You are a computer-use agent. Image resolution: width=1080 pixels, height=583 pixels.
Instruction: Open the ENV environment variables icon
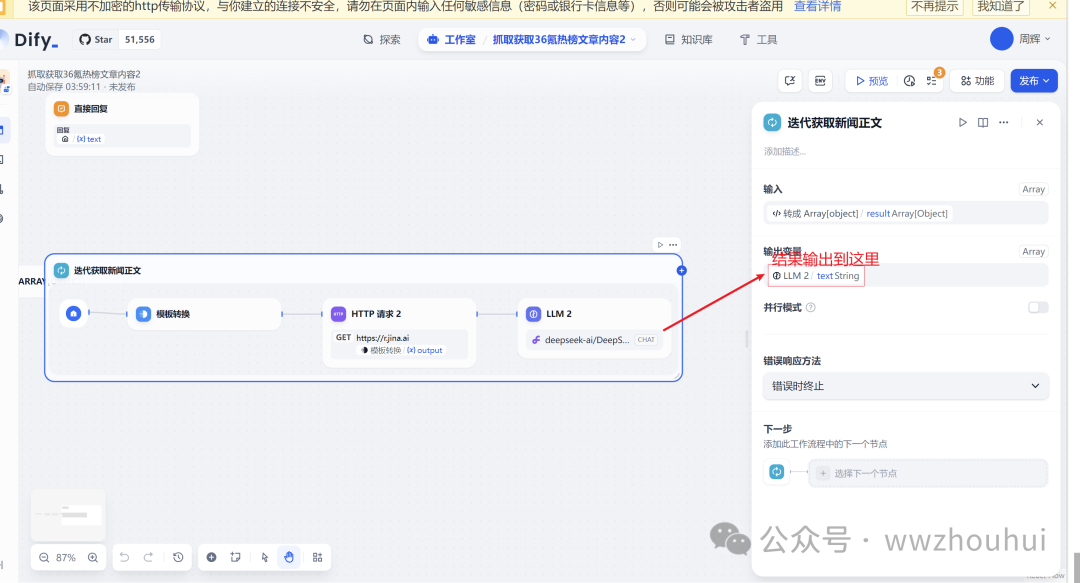coord(820,81)
